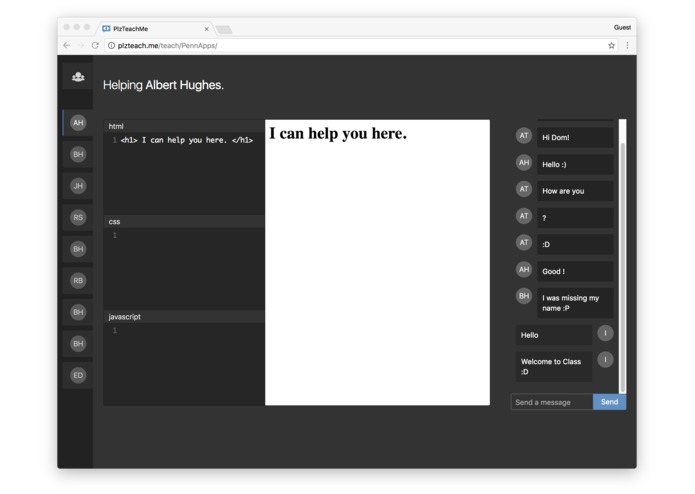Image resolution: width=695 pixels, height=494 pixels.
Task: Click the AH avatar beside "Hello :)"
Action: coord(524,163)
